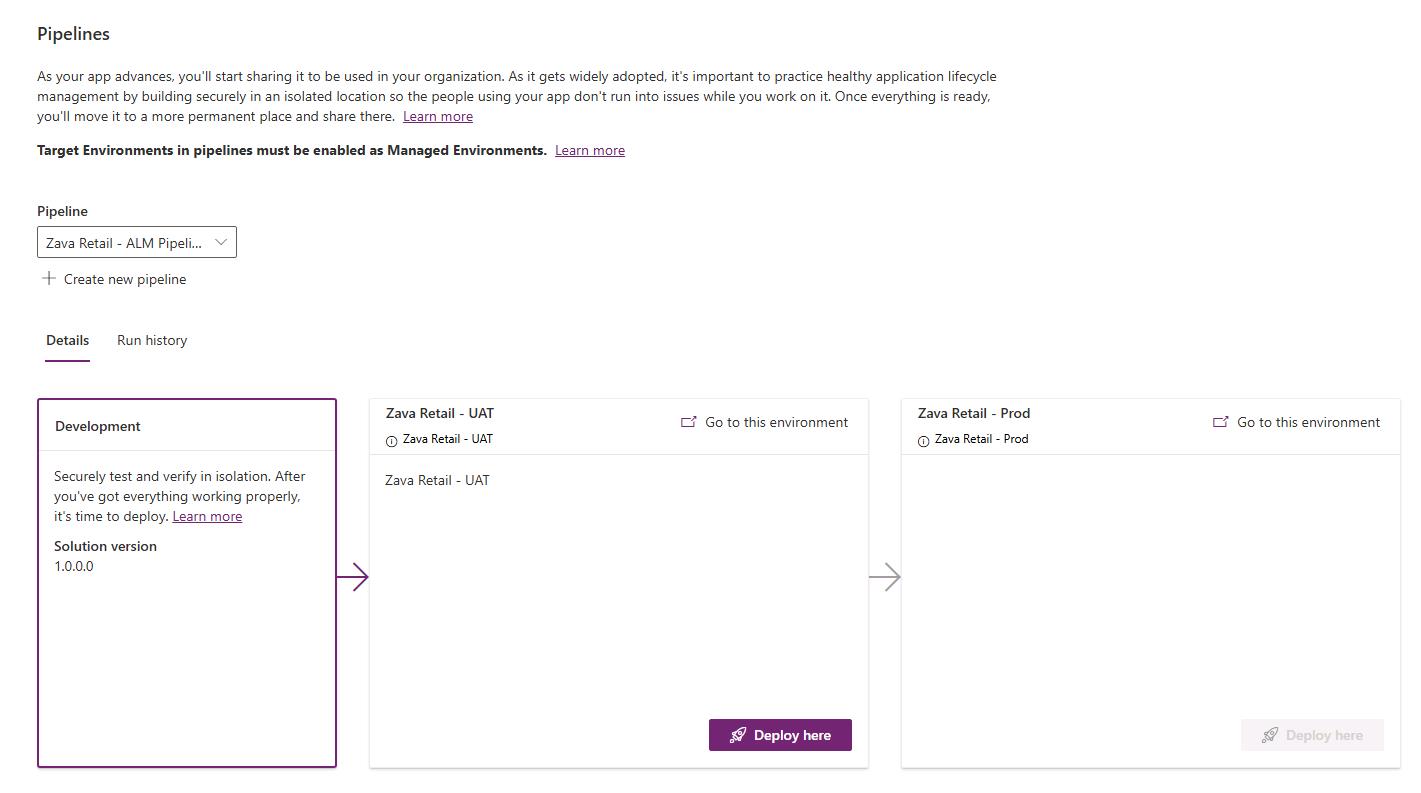Click the rocket icon on UAT Deploy here

738,735
